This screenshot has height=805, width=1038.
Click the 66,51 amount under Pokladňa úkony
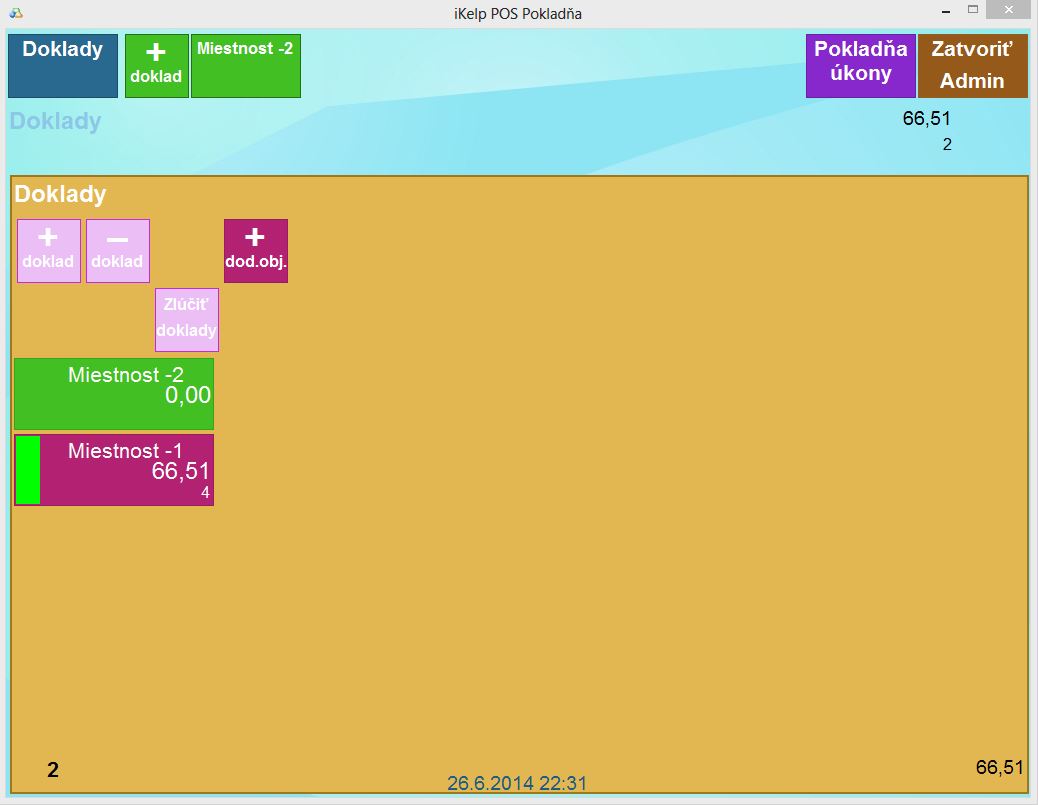click(926, 119)
